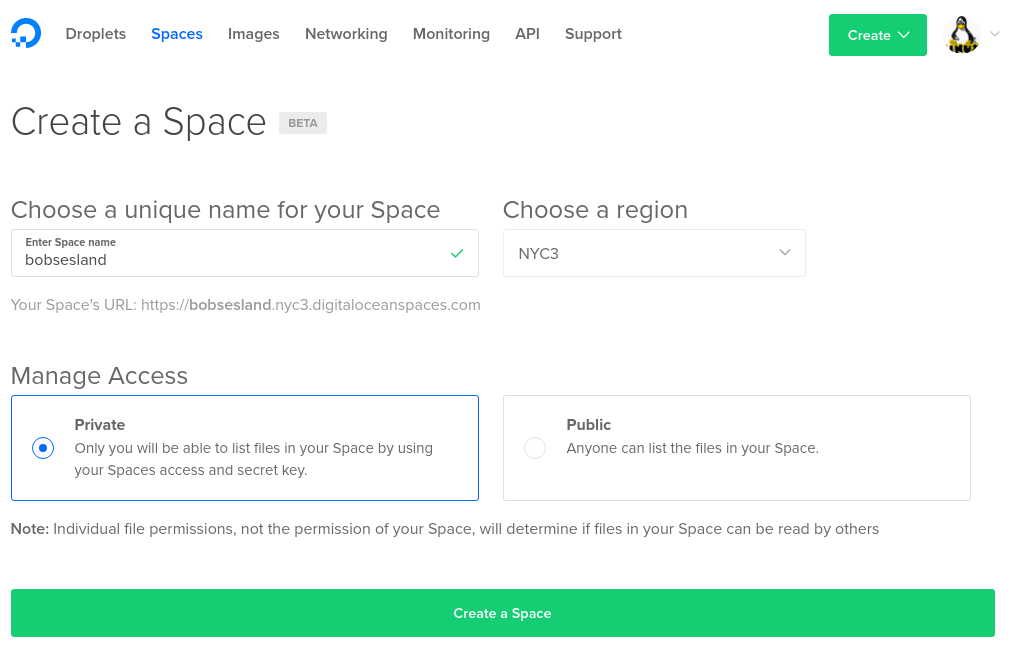Click the 'Anyone can list the files' description
The height and width of the screenshot is (651, 1016).
coord(693,448)
